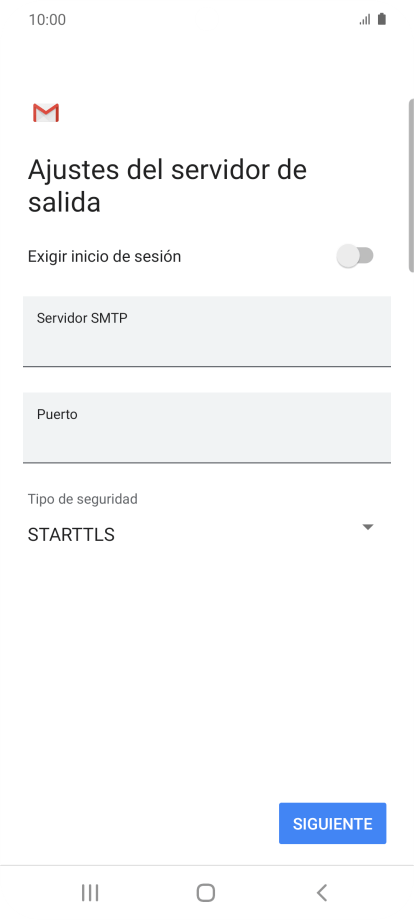Continue with the SIGUIENTE button
414x920 pixels.
click(x=332, y=823)
